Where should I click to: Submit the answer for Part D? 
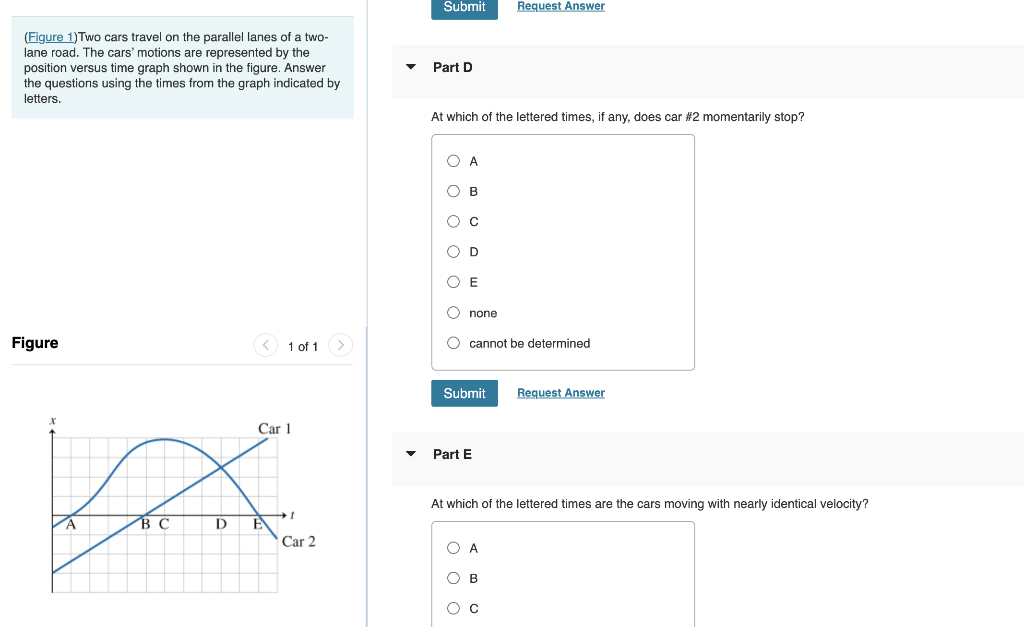coord(464,392)
